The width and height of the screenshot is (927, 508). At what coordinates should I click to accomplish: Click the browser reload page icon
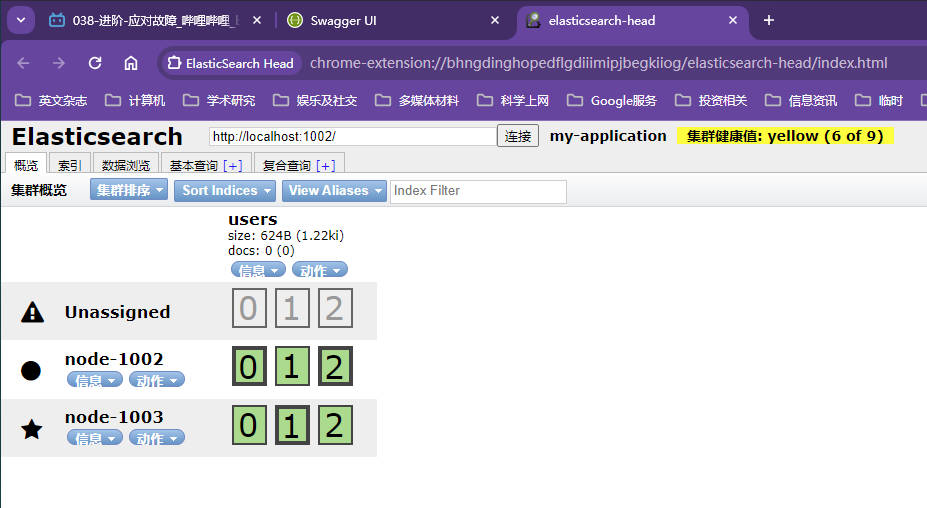(95, 63)
